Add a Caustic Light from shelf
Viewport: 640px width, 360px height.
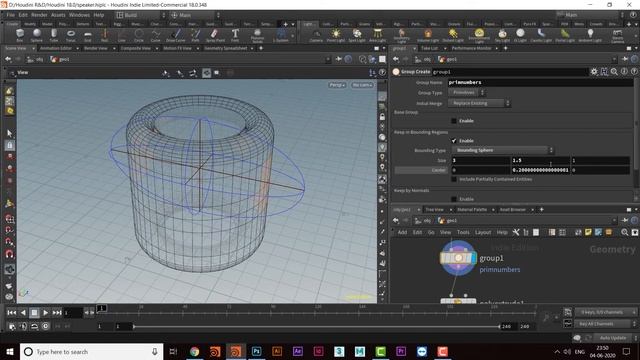pyautogui.click(x=541, y=35)
